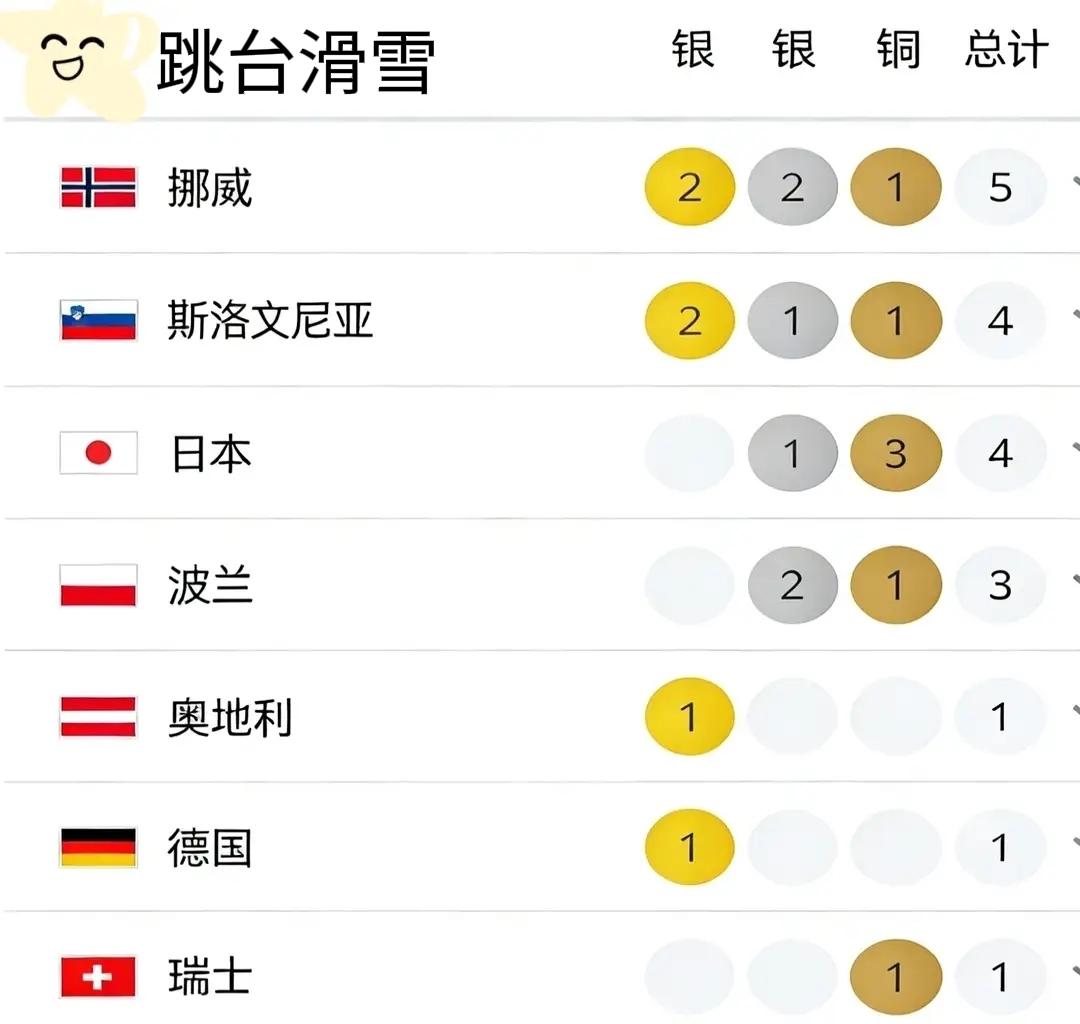Expand the 波兰 row chevron
The image size is (1080, 1024).
pyautogui.click(x=1073, y=581)
